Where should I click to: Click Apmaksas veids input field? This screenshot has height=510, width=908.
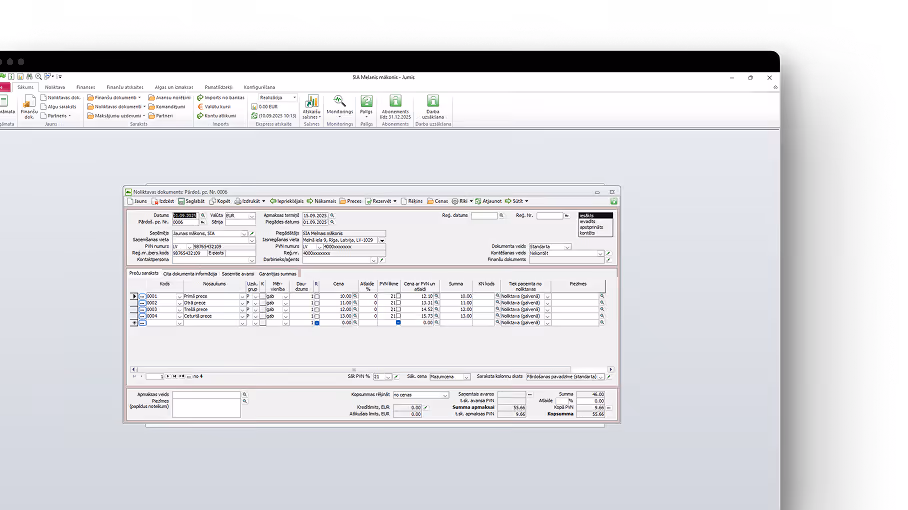(x=206, y=395)
